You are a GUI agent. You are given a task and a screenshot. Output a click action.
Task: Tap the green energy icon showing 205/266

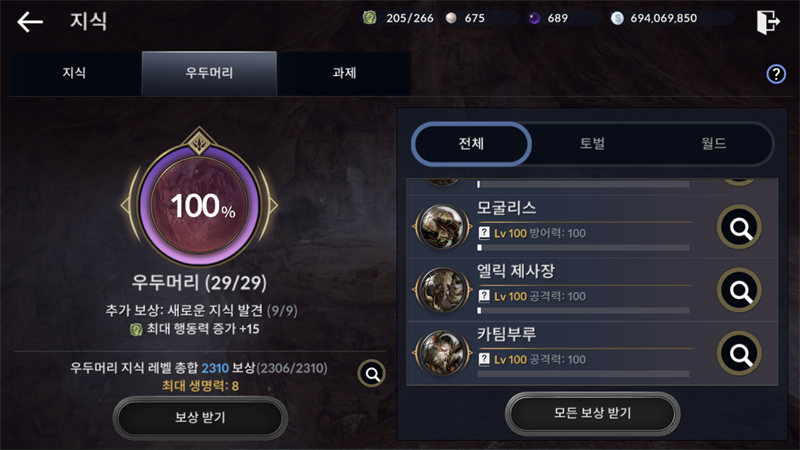369,18
